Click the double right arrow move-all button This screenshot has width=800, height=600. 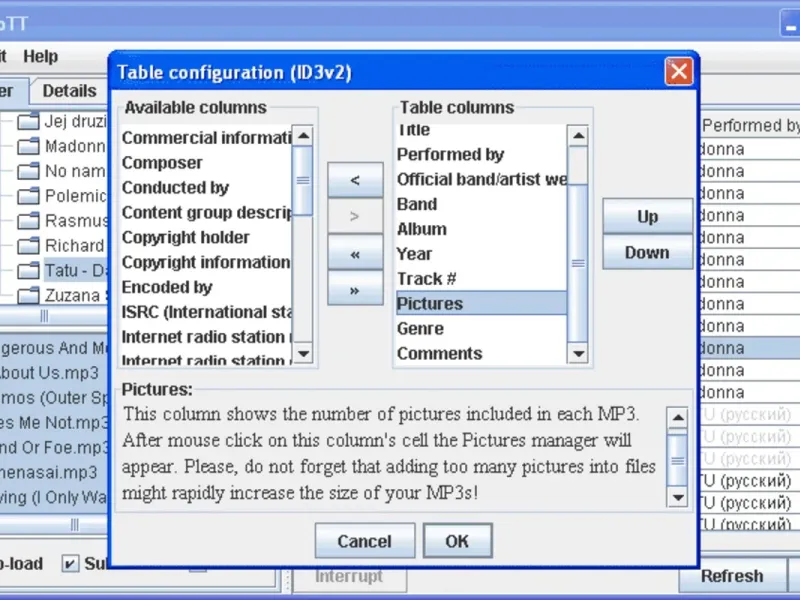[x=354, y=291]
